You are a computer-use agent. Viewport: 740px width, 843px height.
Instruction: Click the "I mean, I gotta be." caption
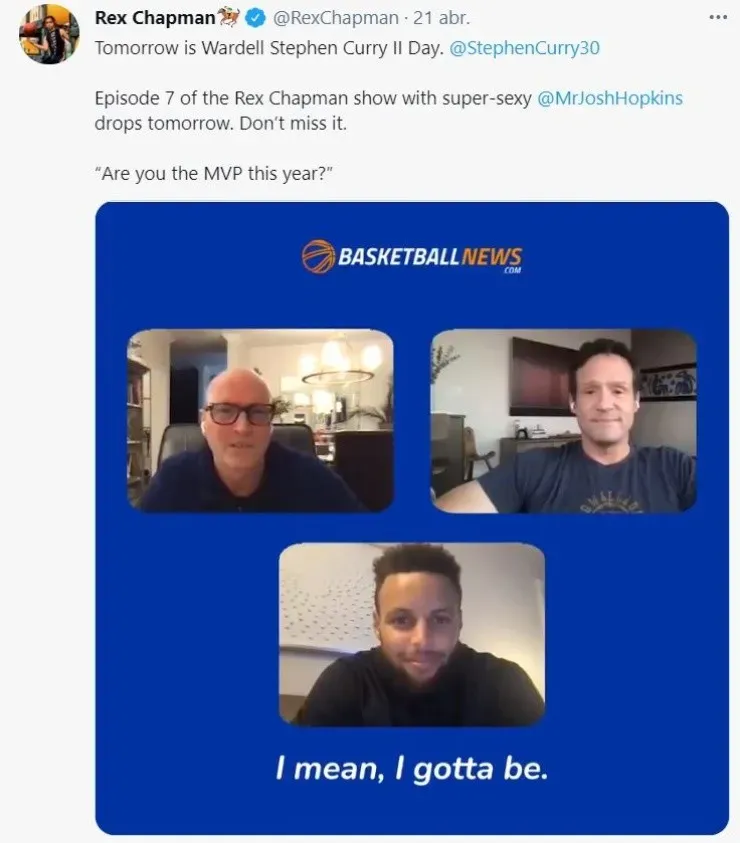click(412, 768)
